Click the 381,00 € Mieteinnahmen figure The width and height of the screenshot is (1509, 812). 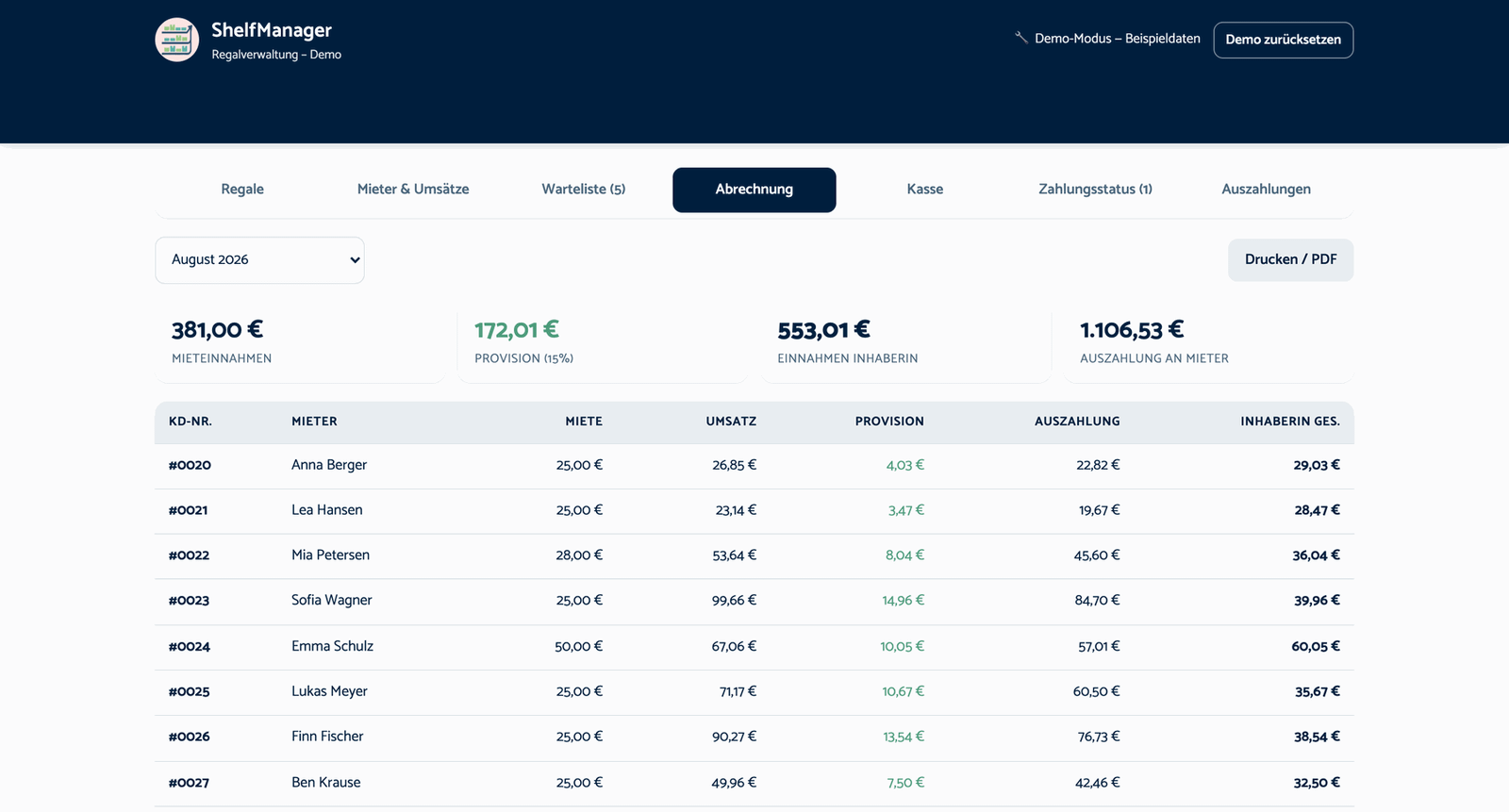217,330
